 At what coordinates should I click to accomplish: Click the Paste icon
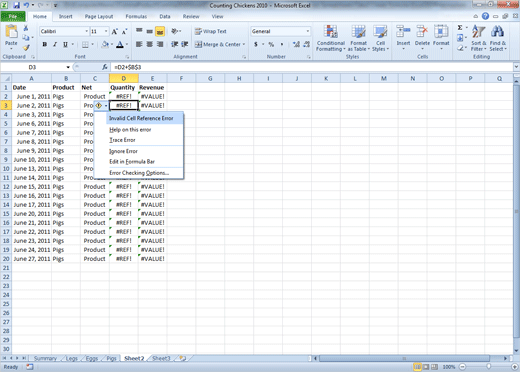coord(11,32)
